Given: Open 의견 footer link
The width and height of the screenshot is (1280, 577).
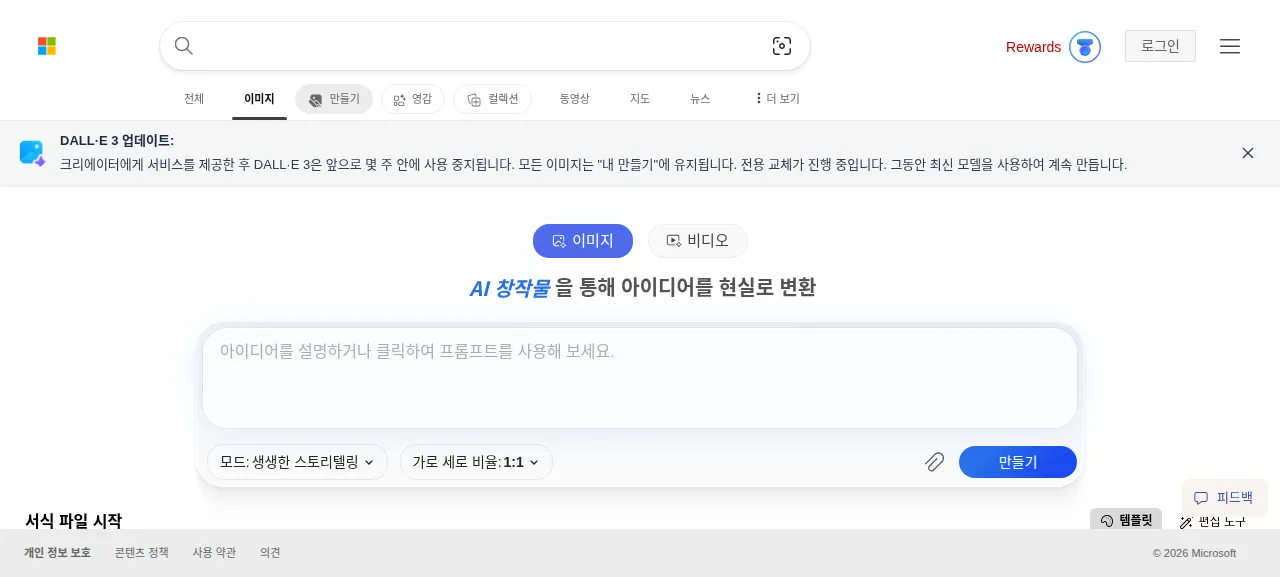Looking at the screenshot, I should pyautogui.click(x=270, y=553).
